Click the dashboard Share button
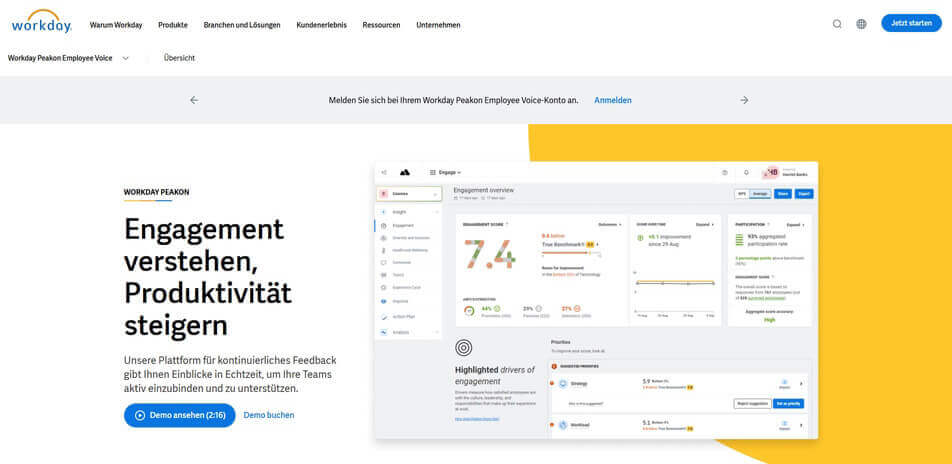The image size is (952, 464). [783, 194]
